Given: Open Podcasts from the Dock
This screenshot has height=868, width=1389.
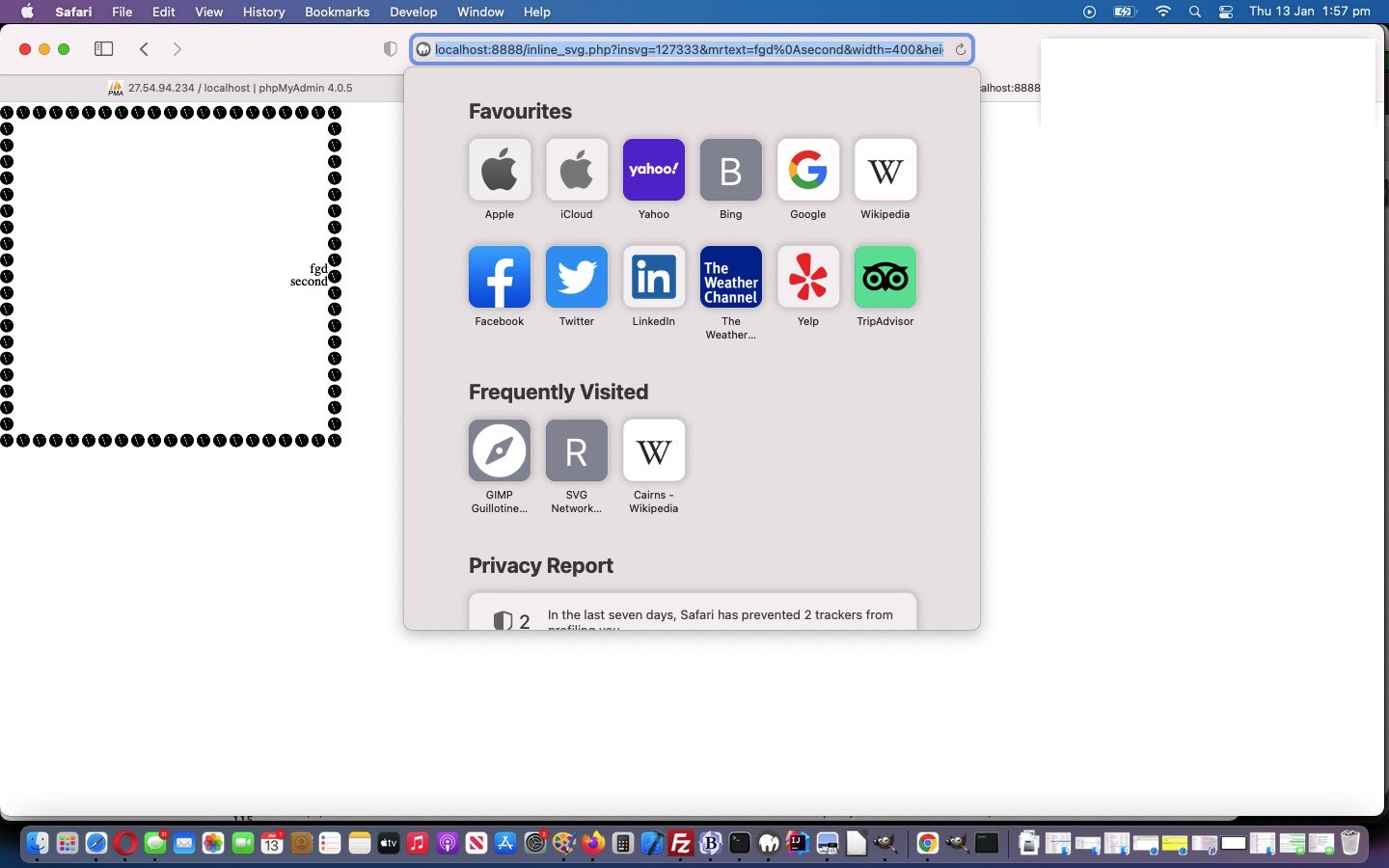Looking at the screenshot, I should point(448,843).
